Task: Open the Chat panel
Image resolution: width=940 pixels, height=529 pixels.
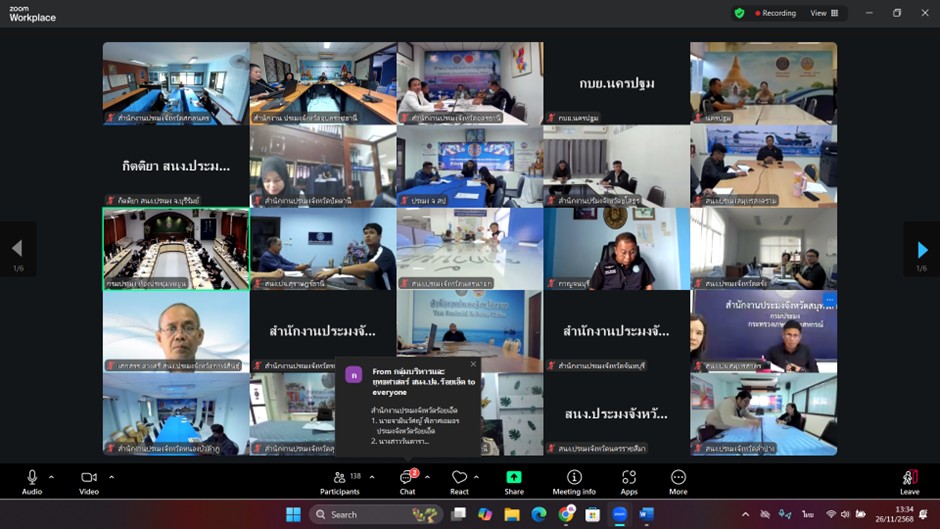Action: pos(407,481)
